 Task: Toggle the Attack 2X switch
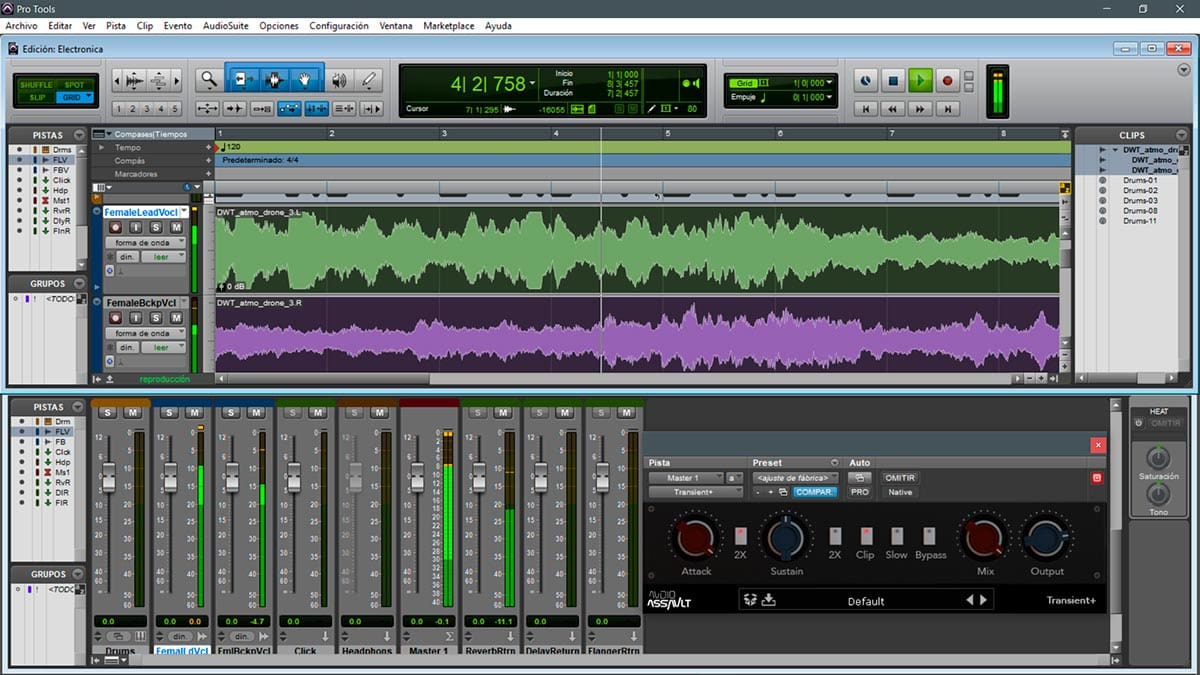(741, 537)
